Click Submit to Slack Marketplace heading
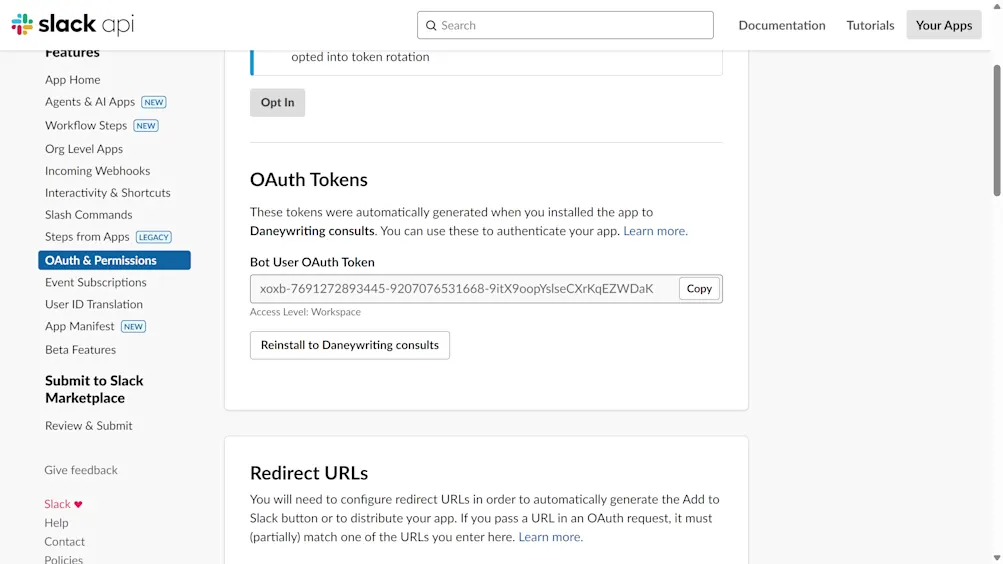This screenshot has height=564, width=1003. 94,389
